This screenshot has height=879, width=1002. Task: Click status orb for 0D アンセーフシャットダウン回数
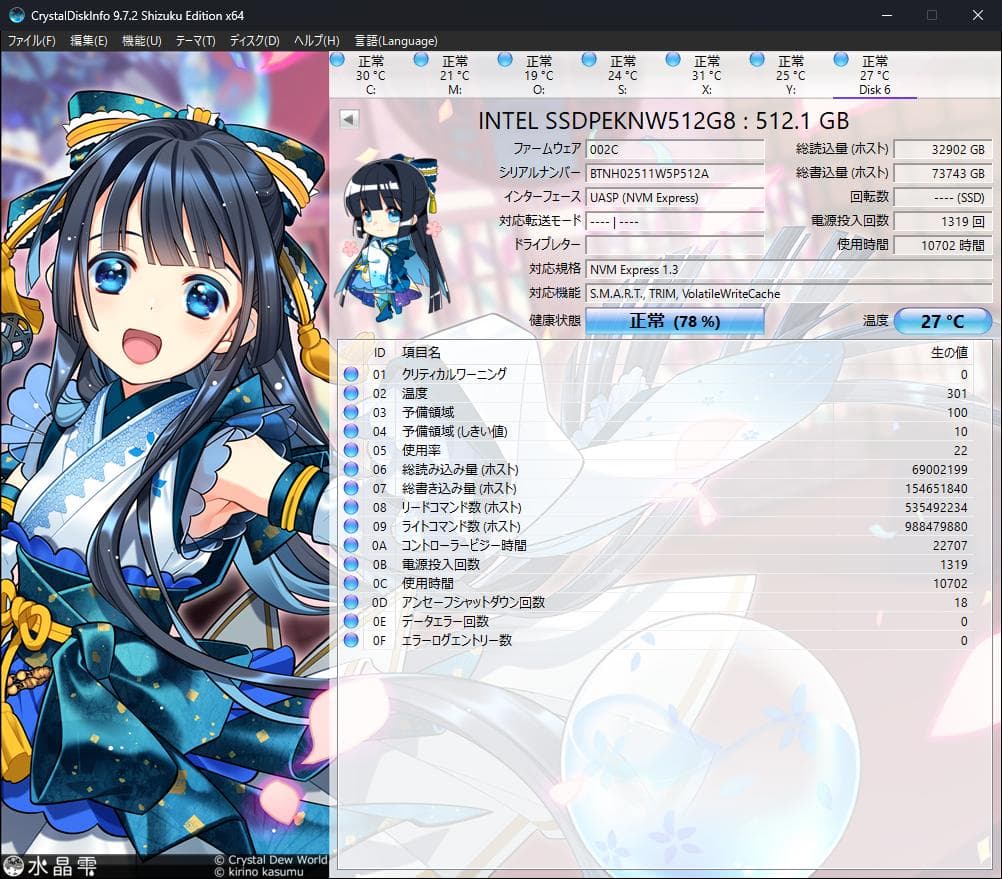click(351, 602)
